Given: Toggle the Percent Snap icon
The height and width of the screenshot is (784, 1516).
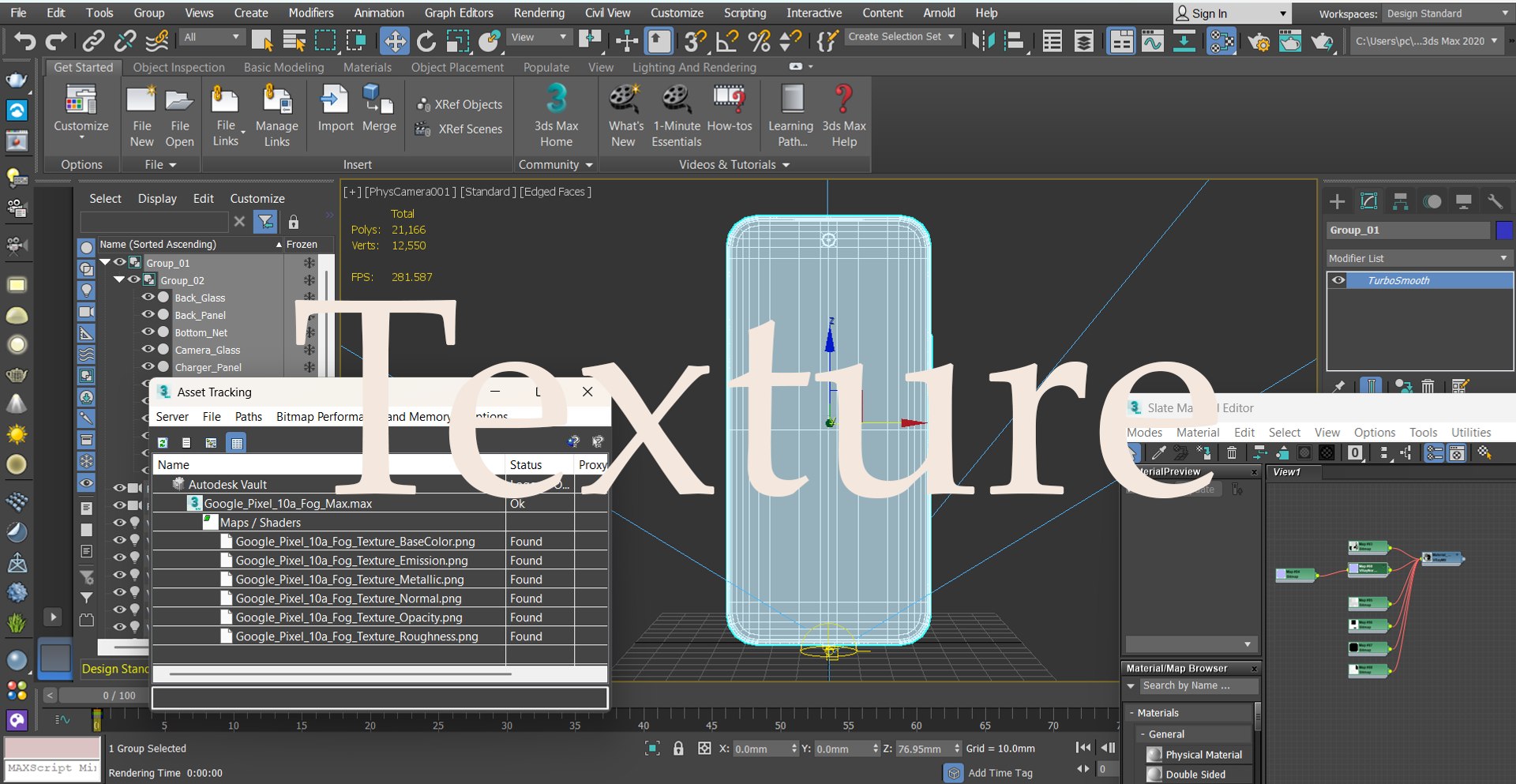Looking at the screenshot, I should click(x=759, y=40).
